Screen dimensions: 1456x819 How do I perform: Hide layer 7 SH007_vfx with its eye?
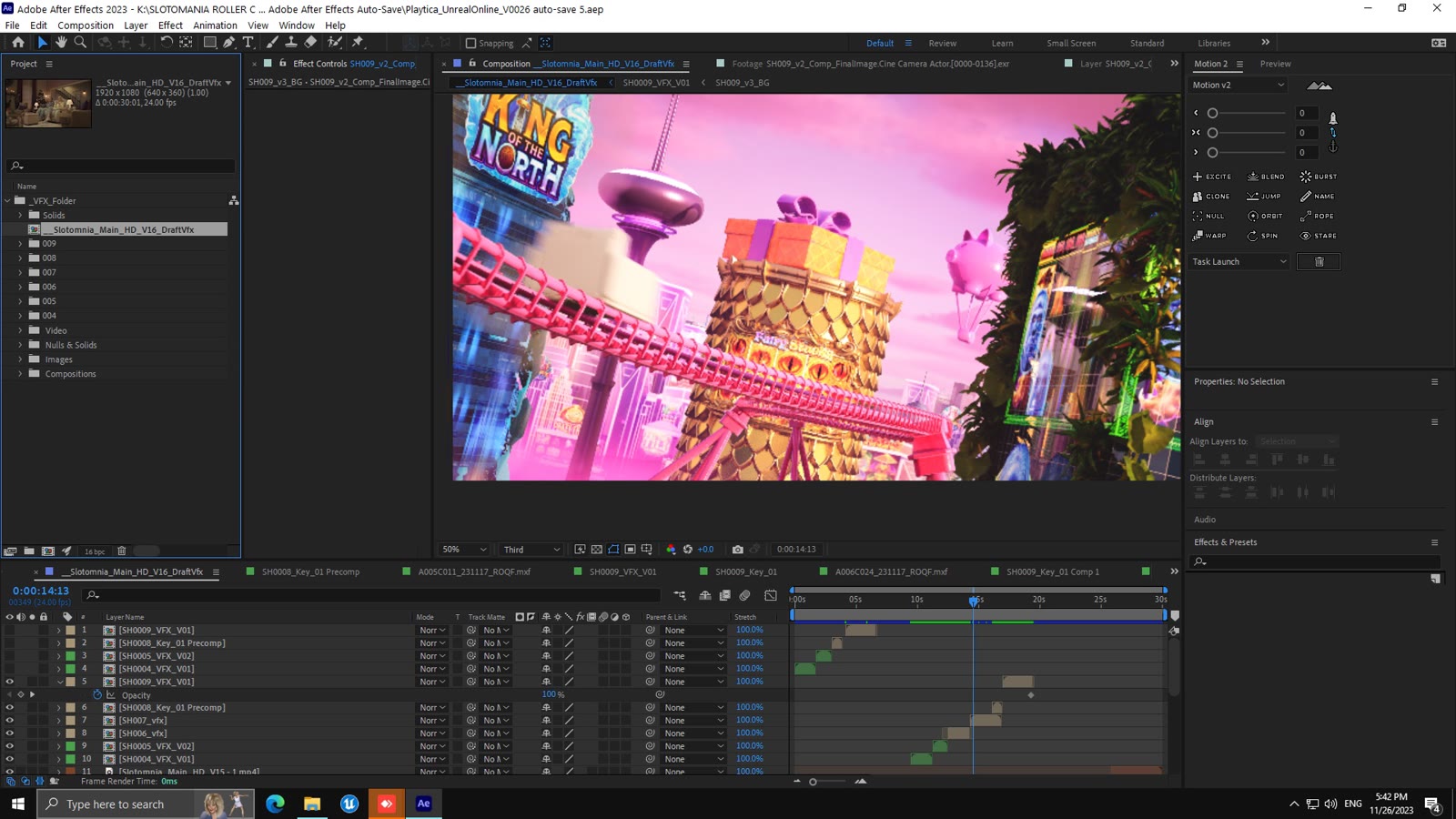coord(10,721)
